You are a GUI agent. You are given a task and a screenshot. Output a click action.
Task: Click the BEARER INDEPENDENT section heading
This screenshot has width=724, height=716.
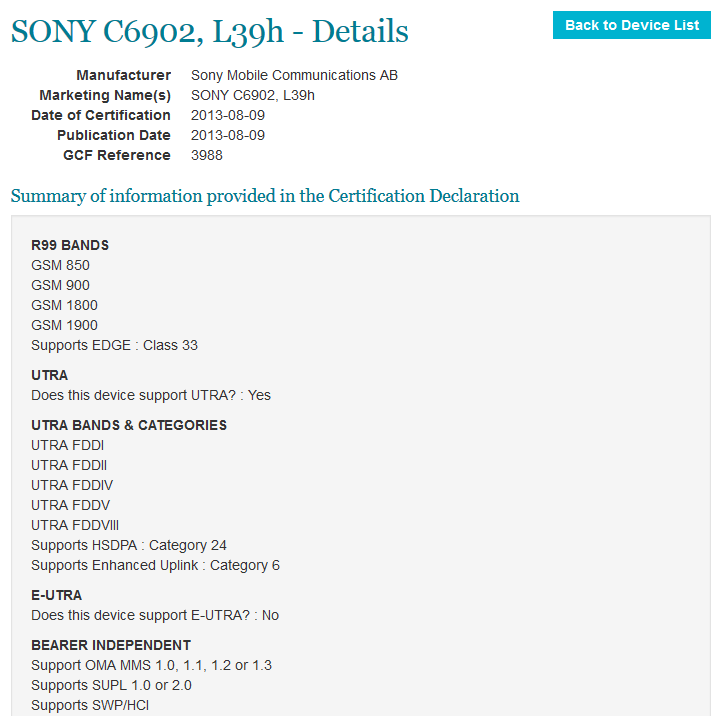coord(111,645)
